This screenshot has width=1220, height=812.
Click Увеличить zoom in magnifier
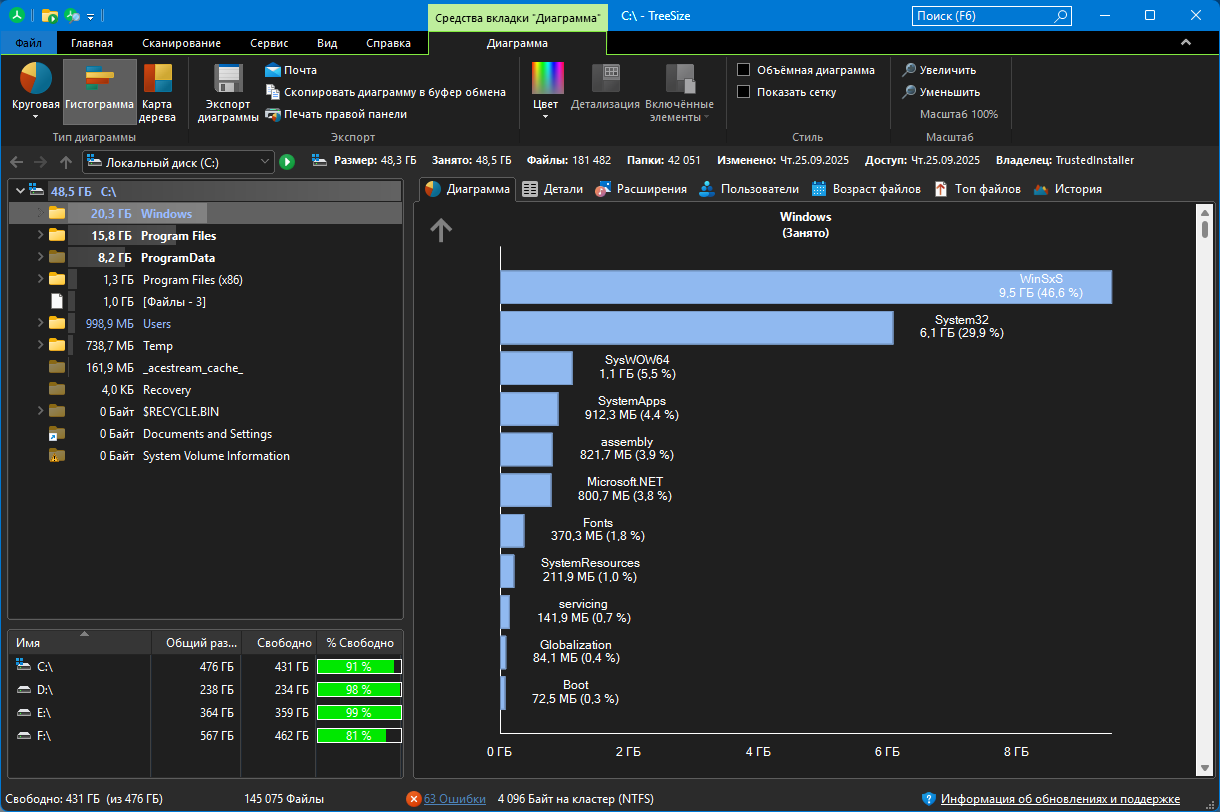[x=909, y=70]
